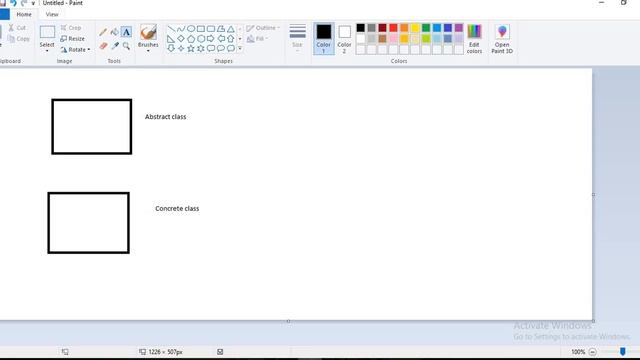640x360 pixels.
Task: Choose the Hexagon shape
Action: click(201, 39)
